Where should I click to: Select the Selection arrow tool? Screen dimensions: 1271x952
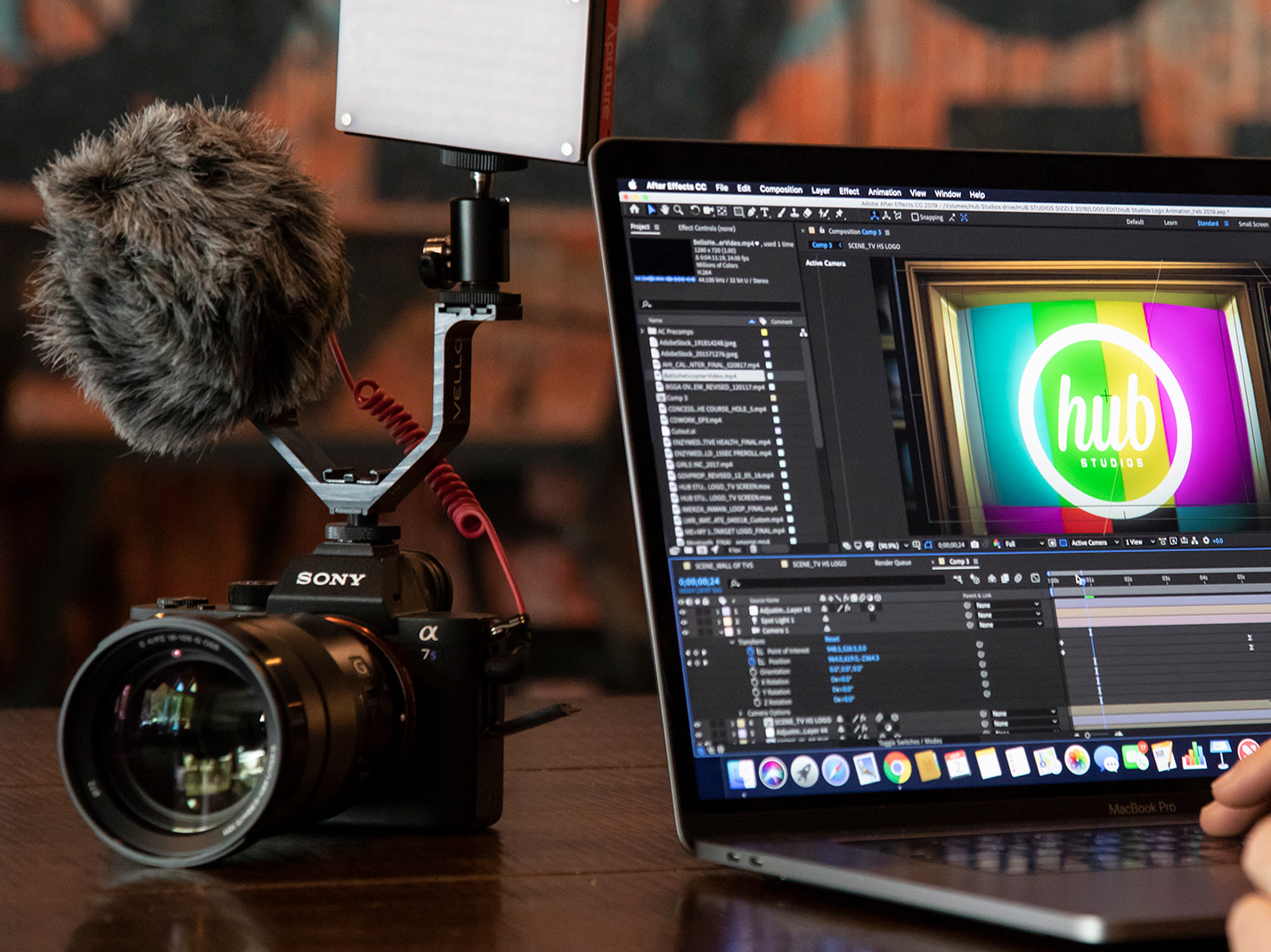651,210
